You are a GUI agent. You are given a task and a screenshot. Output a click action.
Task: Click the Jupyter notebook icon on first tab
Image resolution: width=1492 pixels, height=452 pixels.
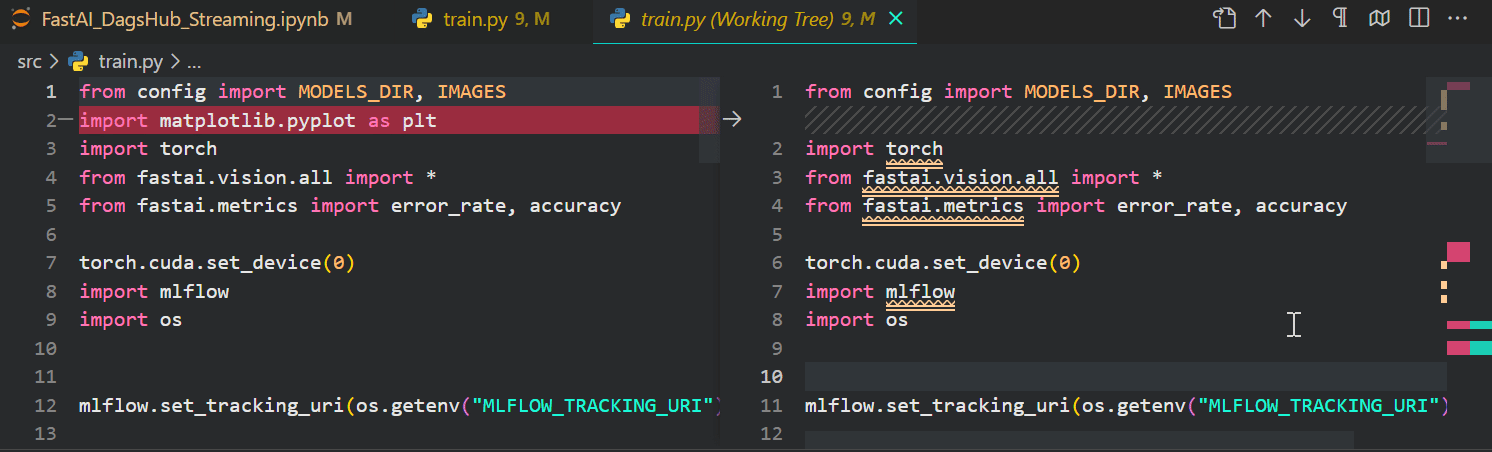tap(20, 19)
